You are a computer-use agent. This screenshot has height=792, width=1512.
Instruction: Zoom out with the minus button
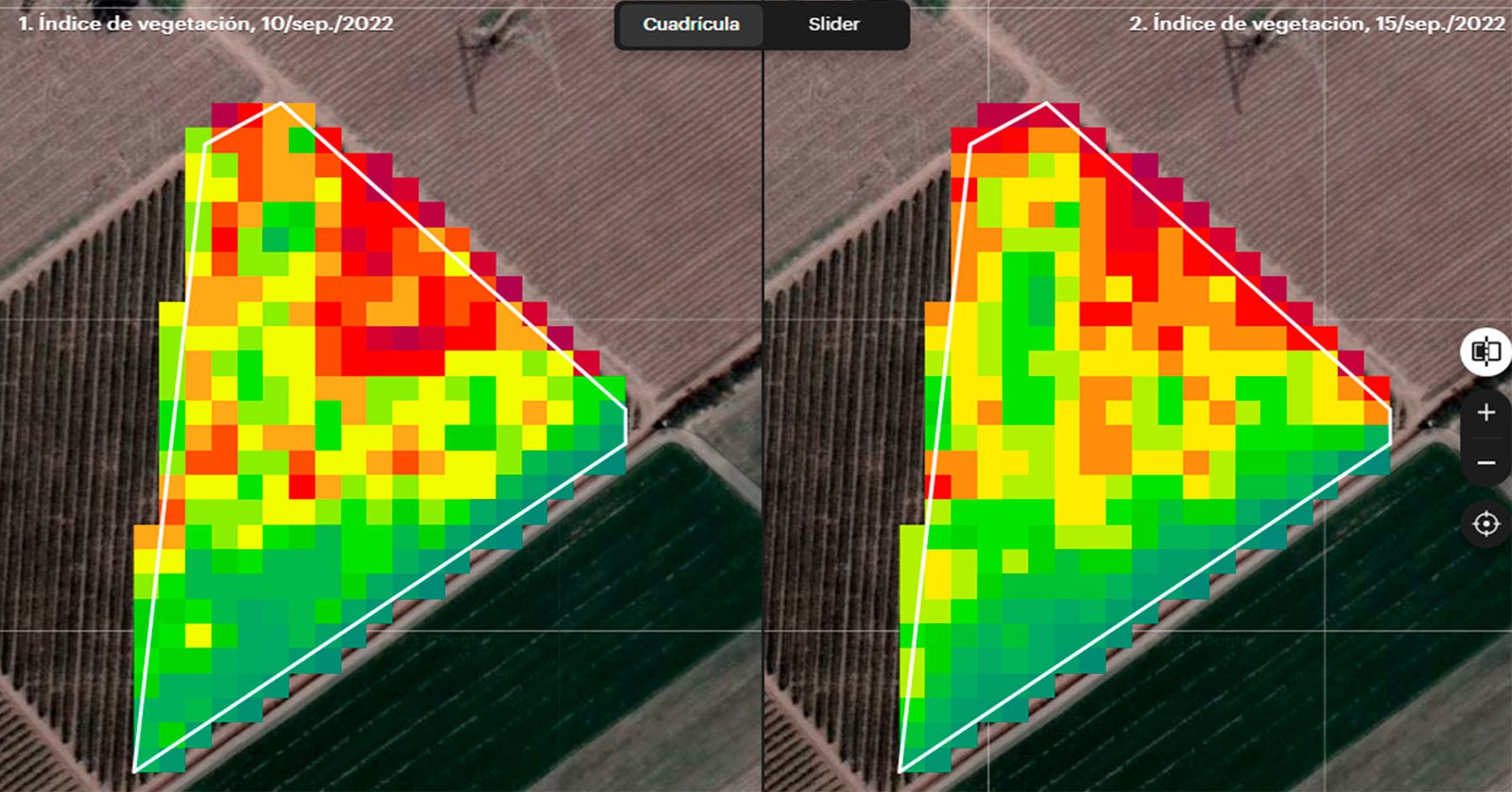(1486, 463)
